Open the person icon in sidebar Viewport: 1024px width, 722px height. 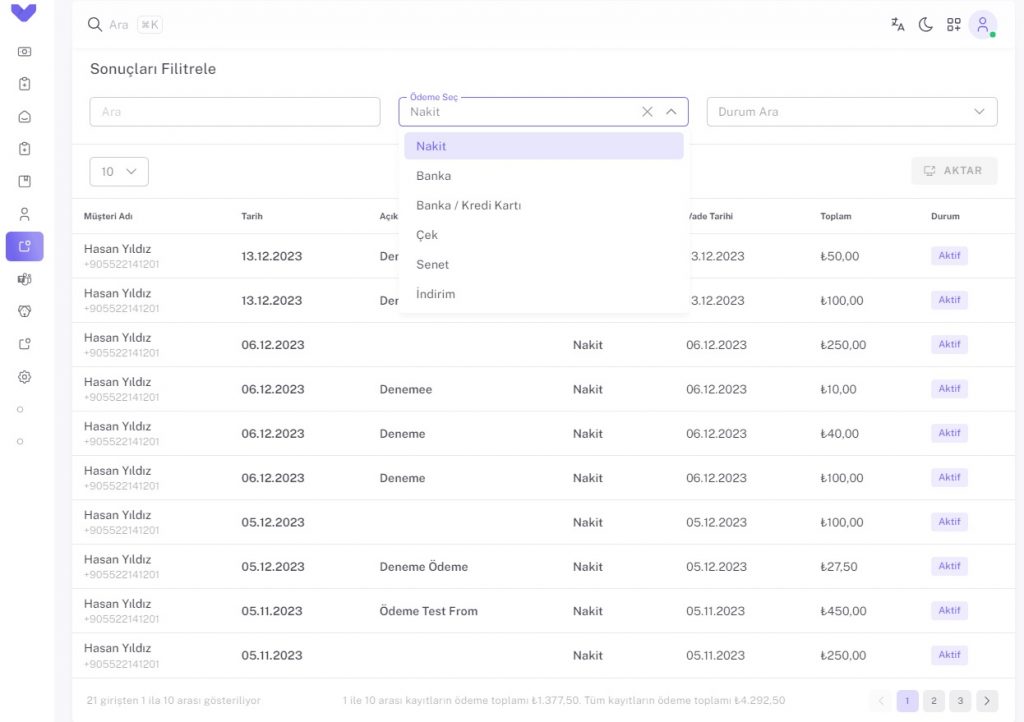[24, 214]
